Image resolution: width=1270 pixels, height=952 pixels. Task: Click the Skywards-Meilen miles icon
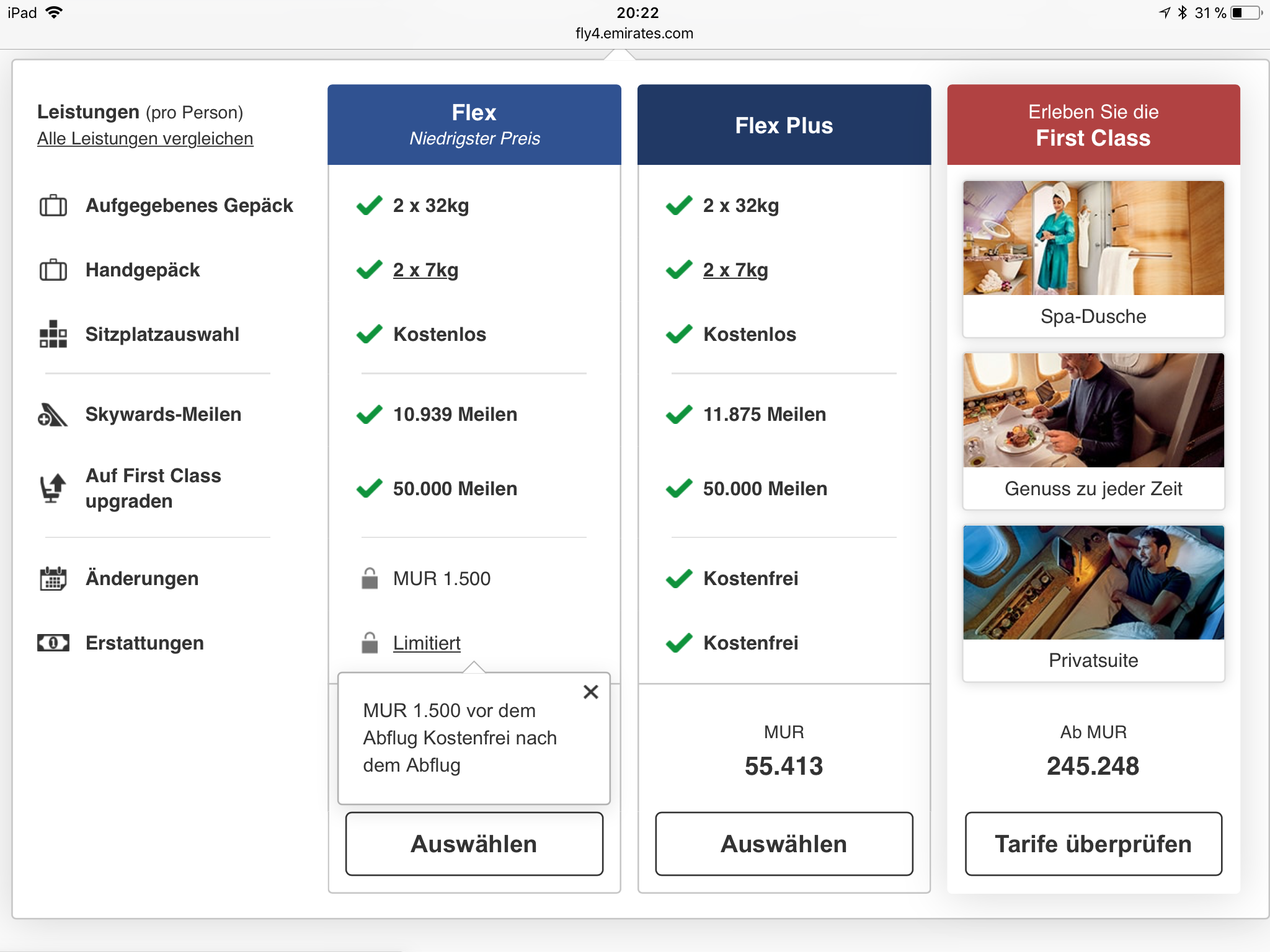tap(52, 415)
